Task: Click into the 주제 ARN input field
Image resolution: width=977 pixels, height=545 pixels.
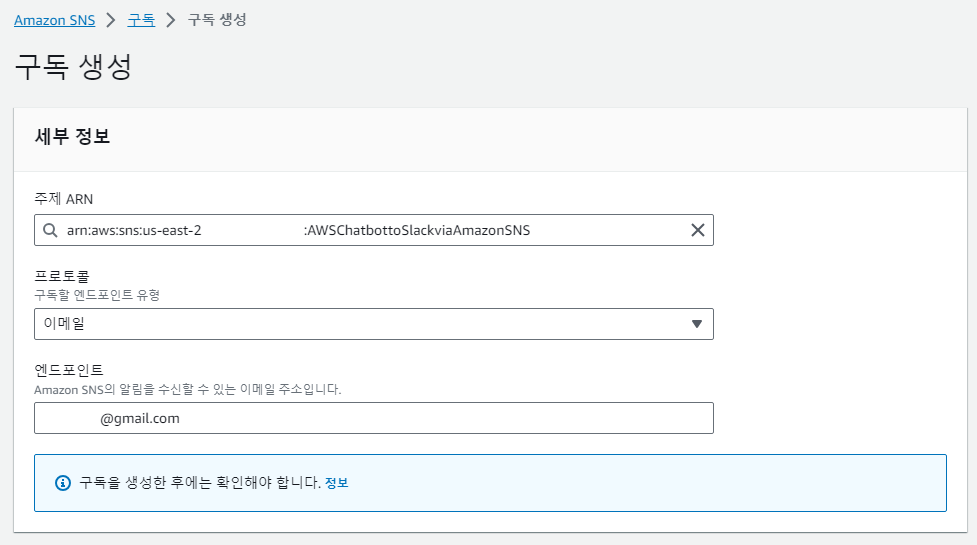Action: 374,230
